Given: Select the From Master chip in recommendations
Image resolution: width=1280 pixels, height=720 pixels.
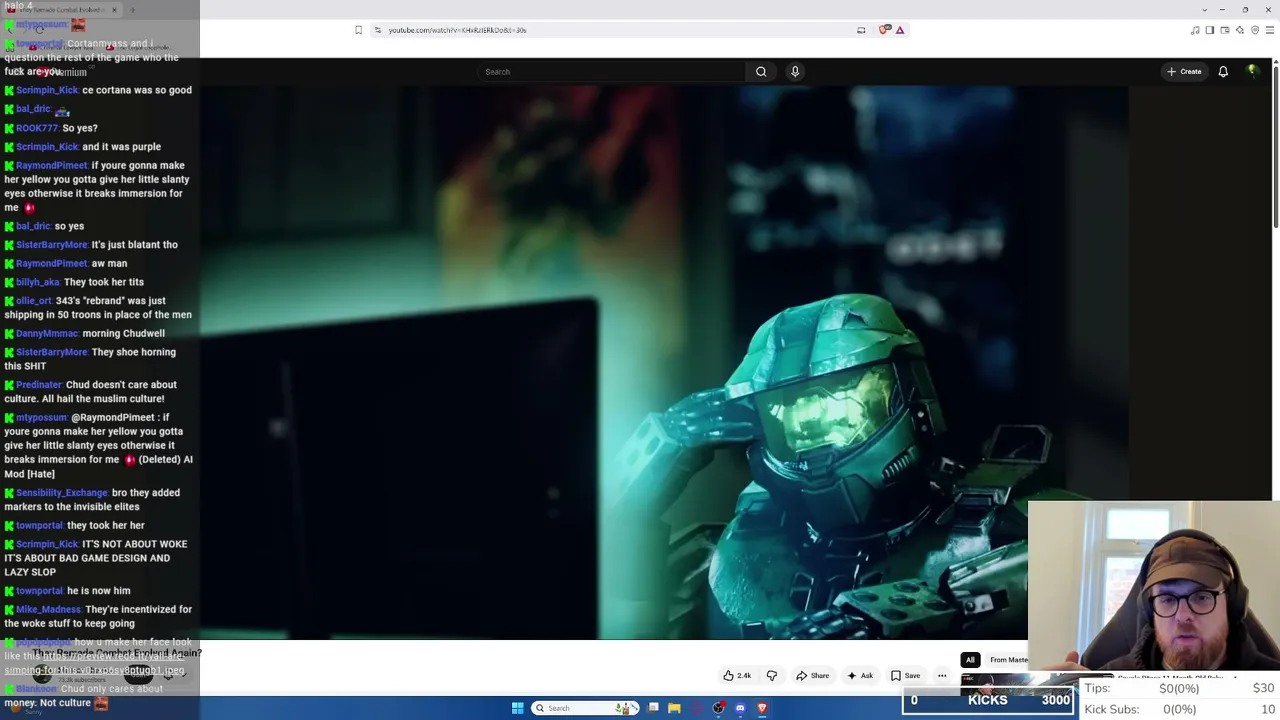Looking at the screenshot, I should pyautogui.click(x=1008, y=660).
